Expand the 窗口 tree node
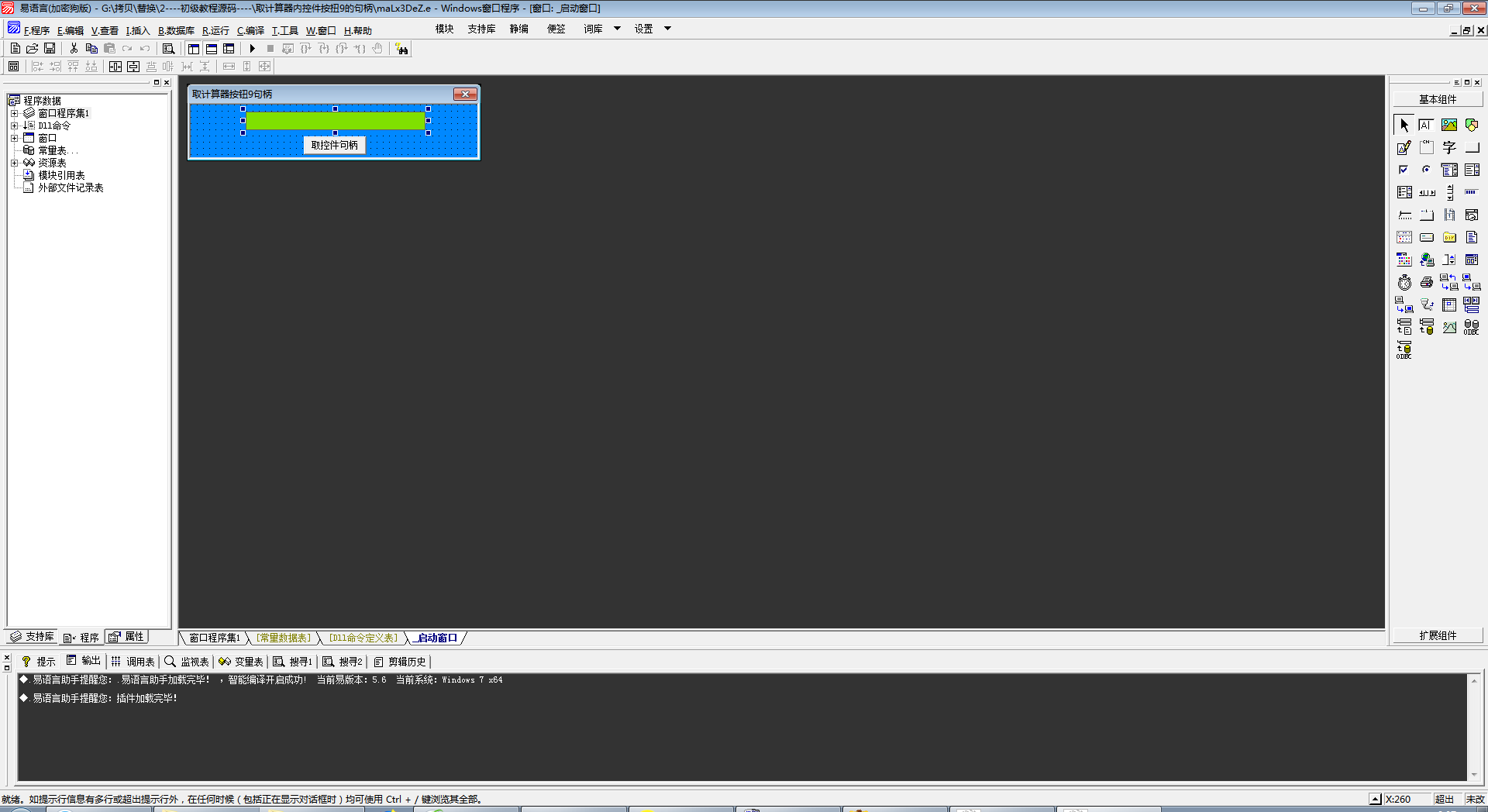Screen dimensions: 1488x812 tap(14, 138)
